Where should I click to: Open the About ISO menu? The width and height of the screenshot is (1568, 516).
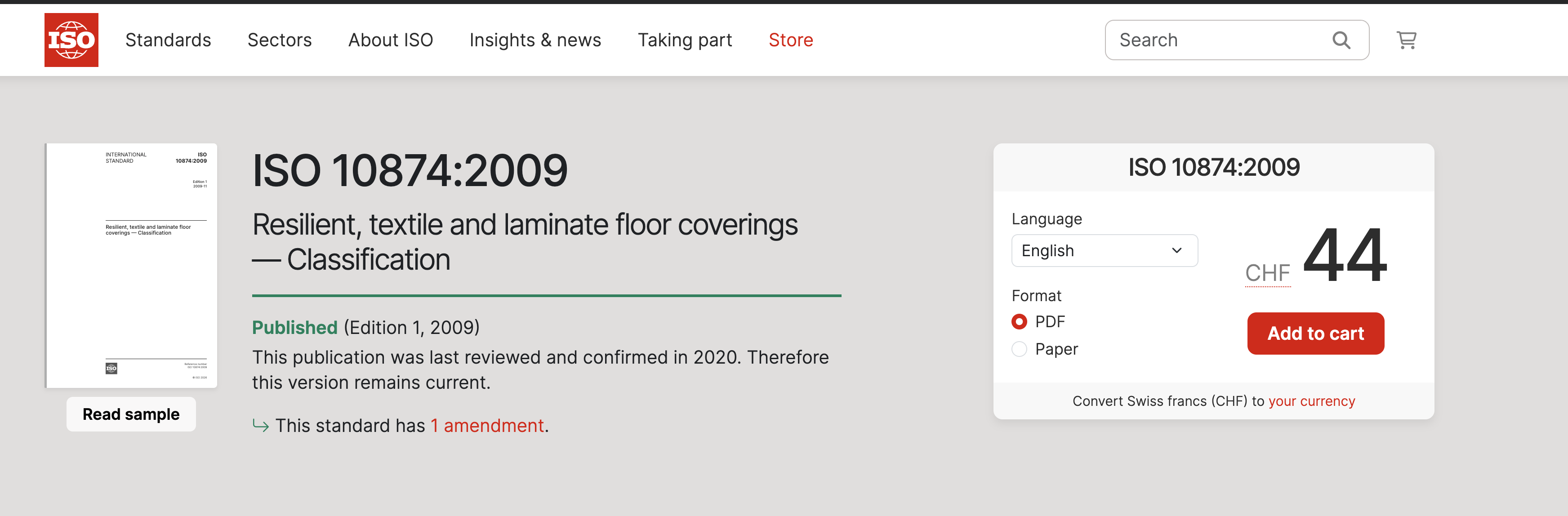390,40
